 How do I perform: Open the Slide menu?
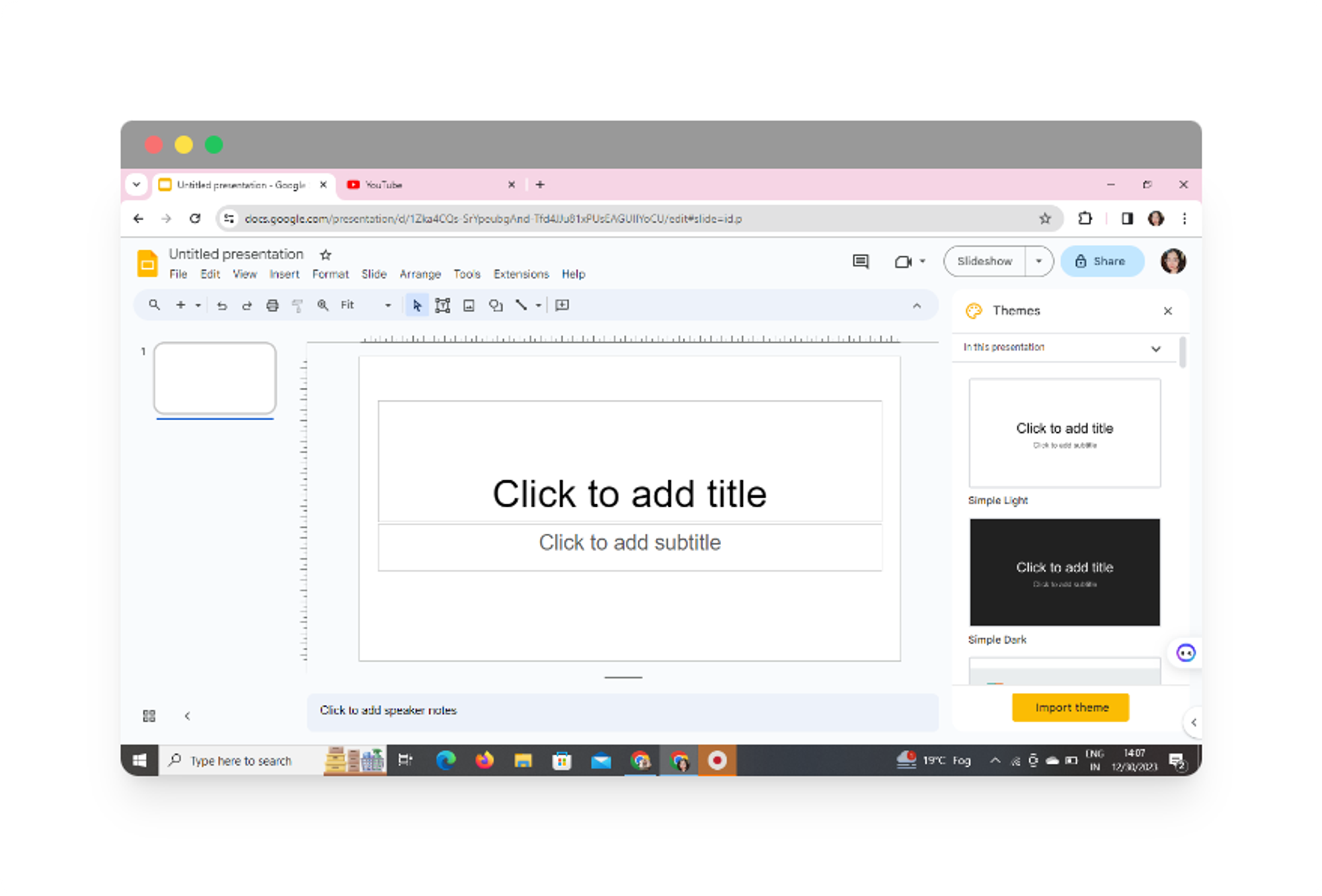[374, 274]
